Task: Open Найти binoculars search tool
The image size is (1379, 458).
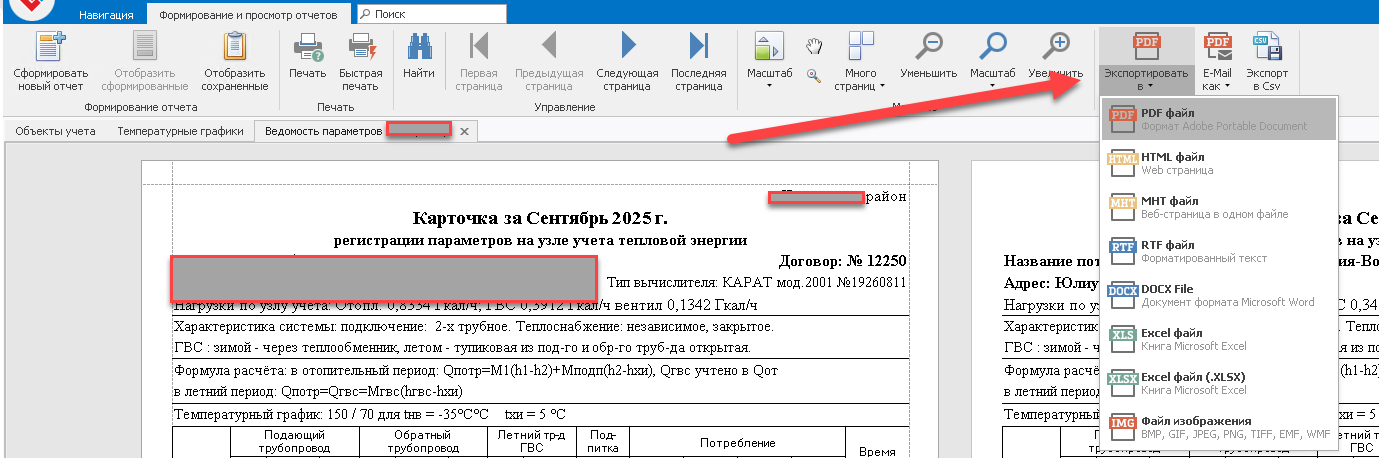Action: (418, 48)
